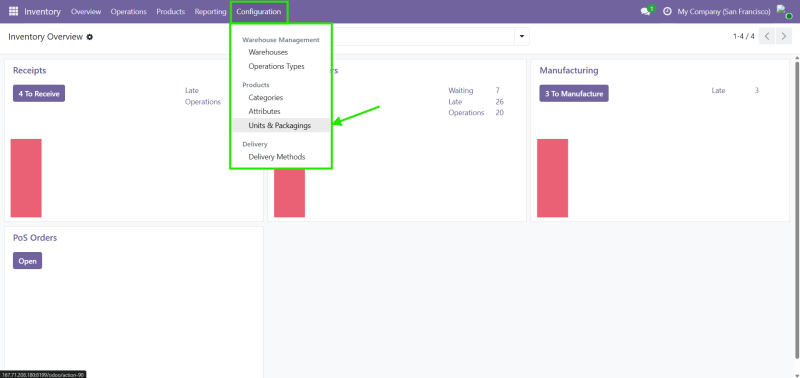Screen dimensions: 800x378
Task: Click the Waiting 7 count
Action: (x=497, y=90)
